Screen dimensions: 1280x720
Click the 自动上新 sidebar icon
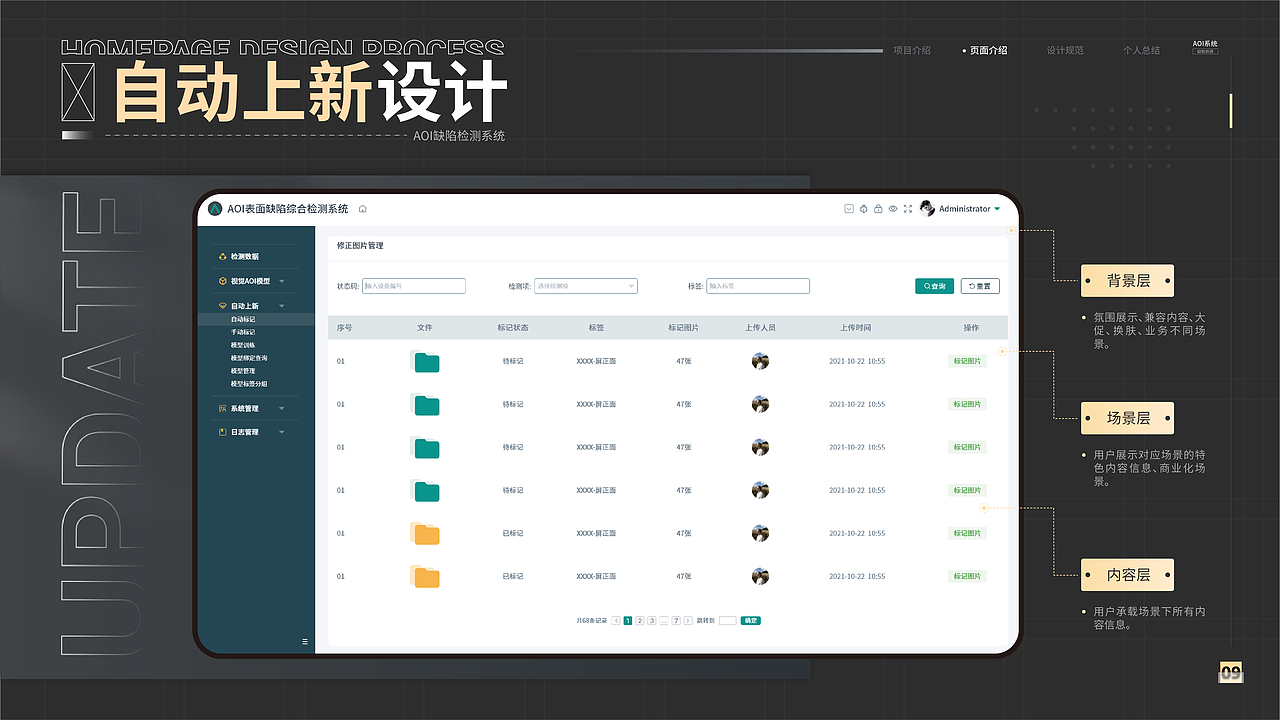(222, 306)
